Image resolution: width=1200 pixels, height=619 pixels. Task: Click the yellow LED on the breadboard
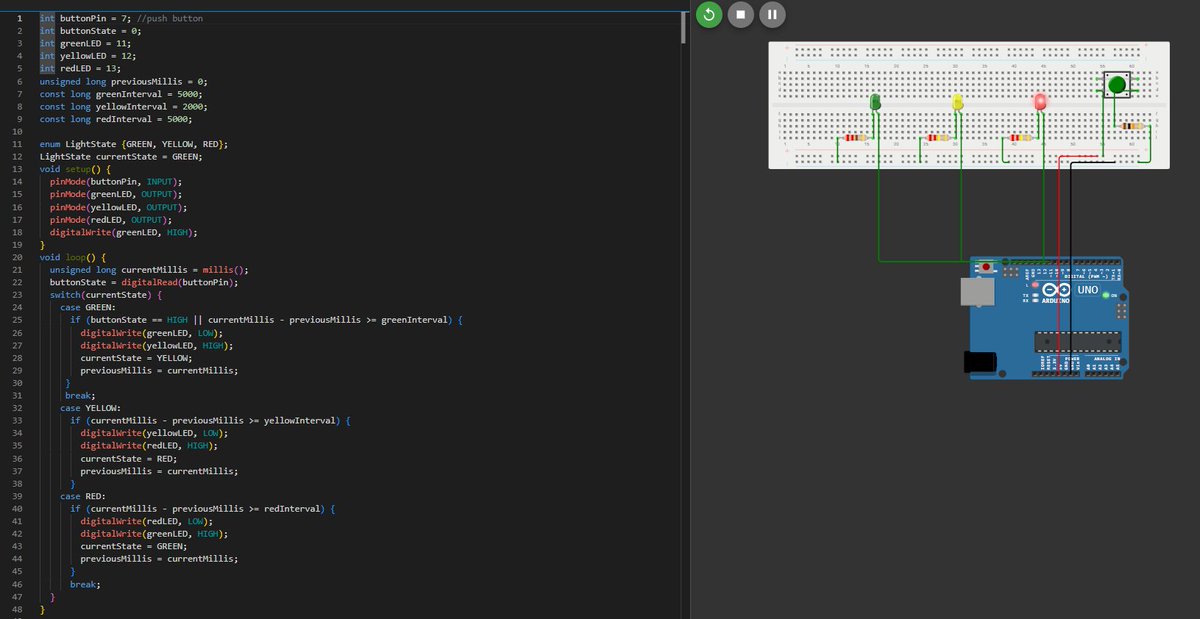(958, 102)
